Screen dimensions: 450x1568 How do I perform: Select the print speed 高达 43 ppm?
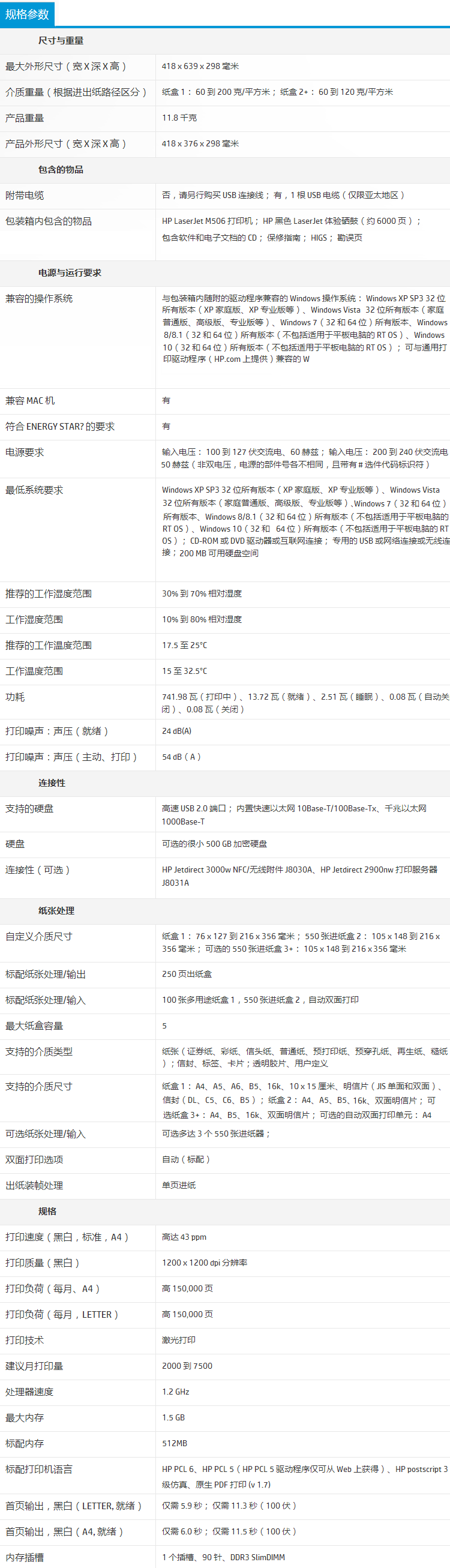pos(184,1237)
